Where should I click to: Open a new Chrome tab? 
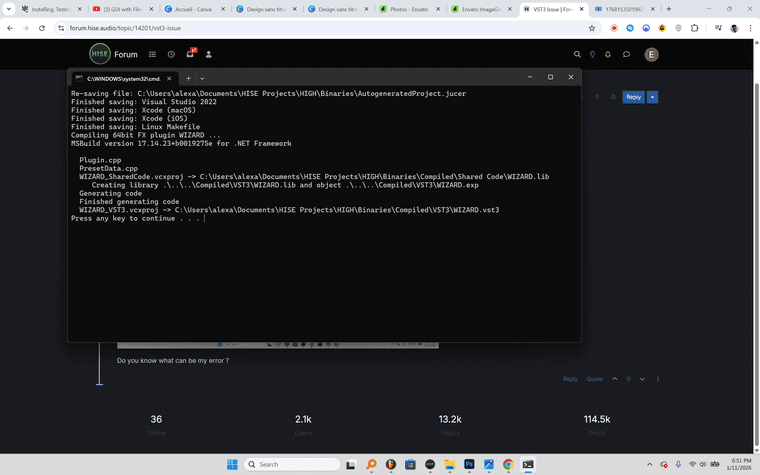click(669, 9)
